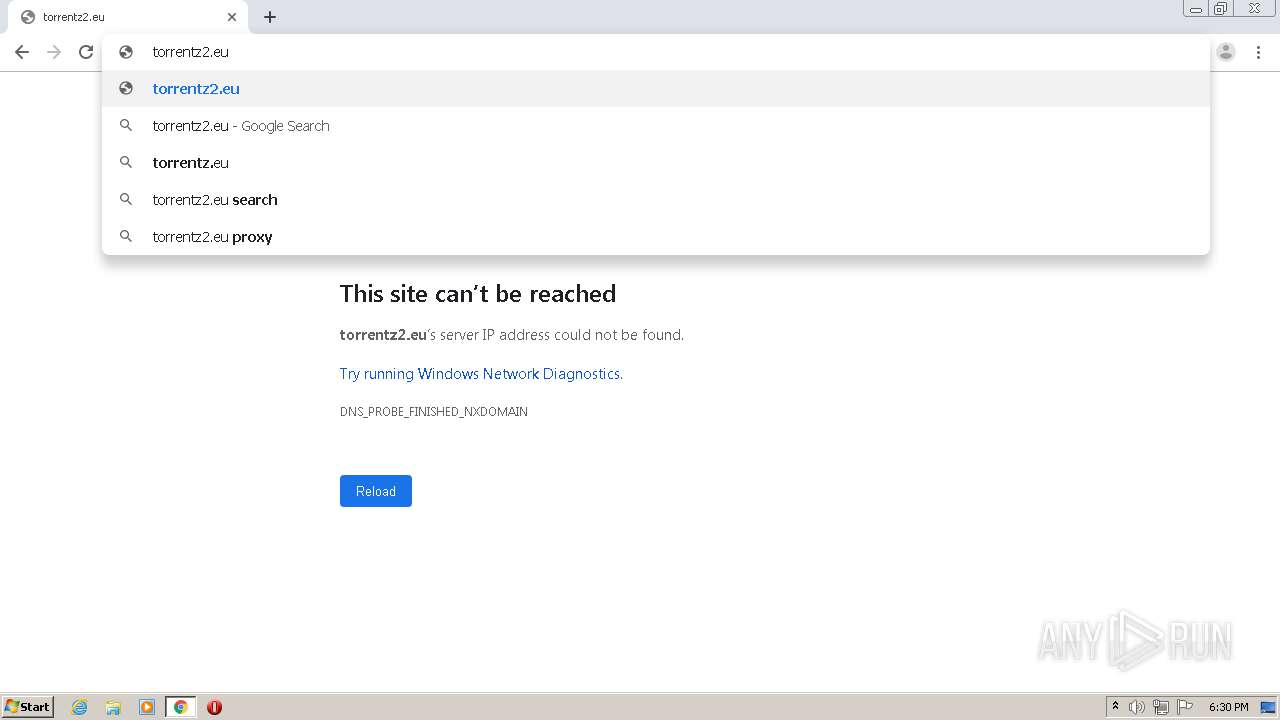Go back to the previous page
1280x720 pixels.
[22, 52]
